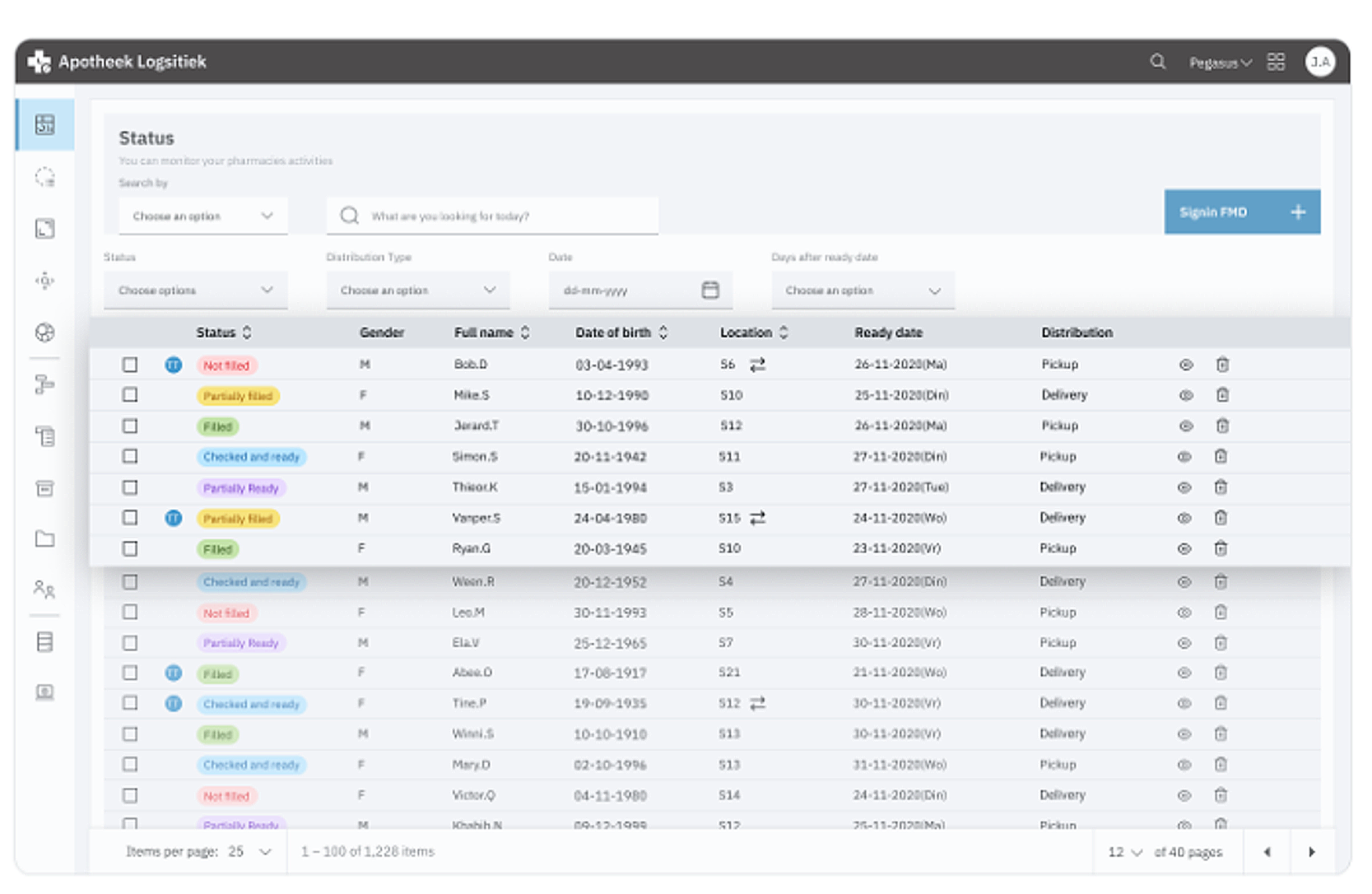This screenshot has height=894, width=1372.
Task: Change Items per page from 25
Action: [x=250, y=852]
